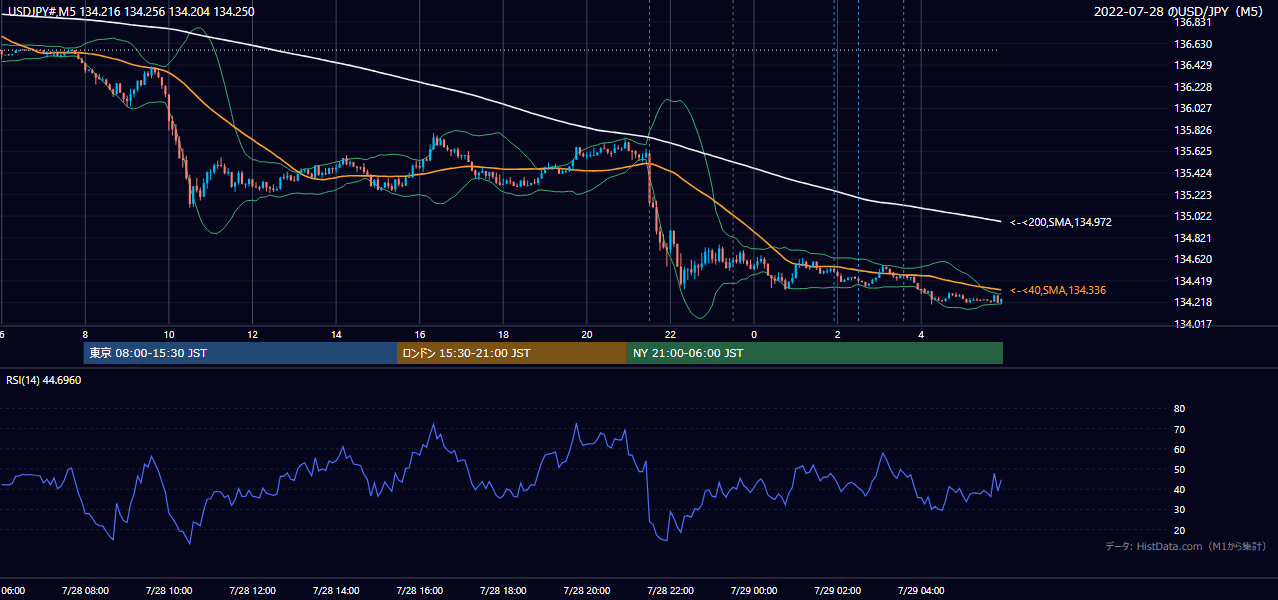Click the NY 21:00-06:00 JST session bar
The height and width of the screenshot is (600, 1278).
815,353
